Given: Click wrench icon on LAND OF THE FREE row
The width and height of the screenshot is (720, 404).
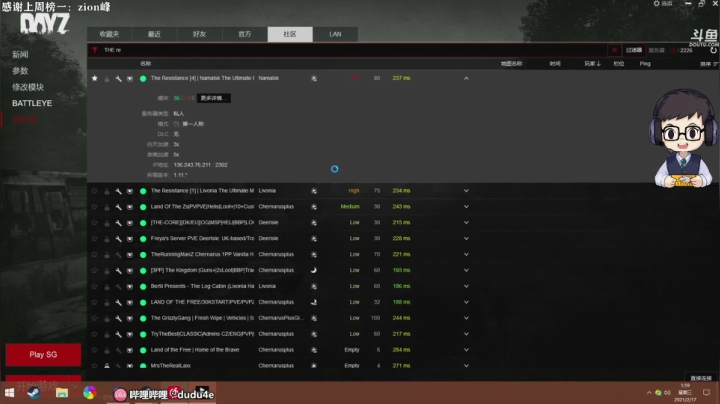Looking at the screenshot, I should [x=118, y=303].
